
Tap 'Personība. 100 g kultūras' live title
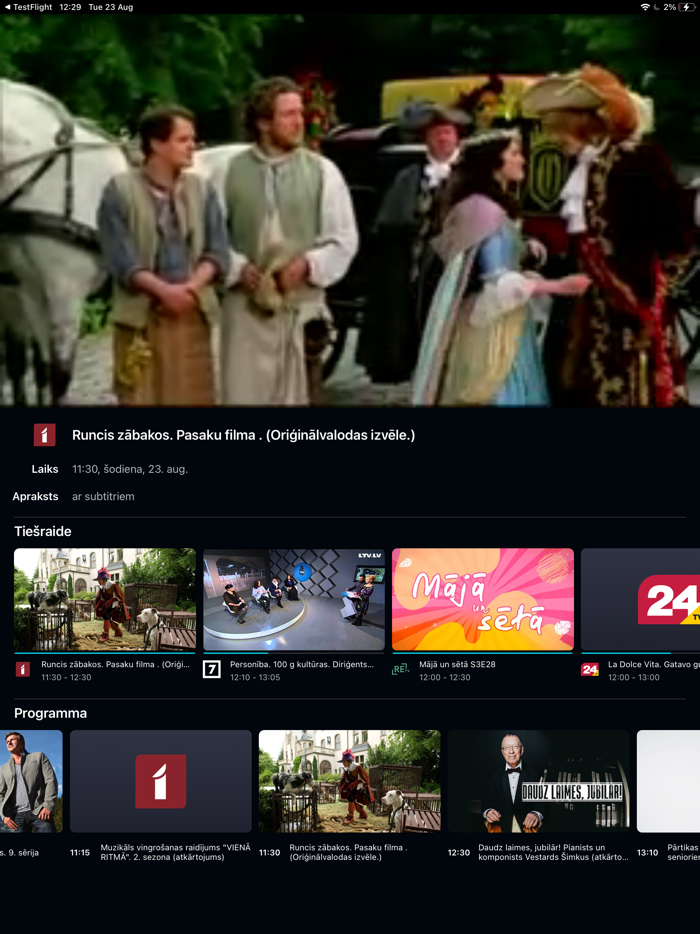pyautogui.click(x=302, y=664)
